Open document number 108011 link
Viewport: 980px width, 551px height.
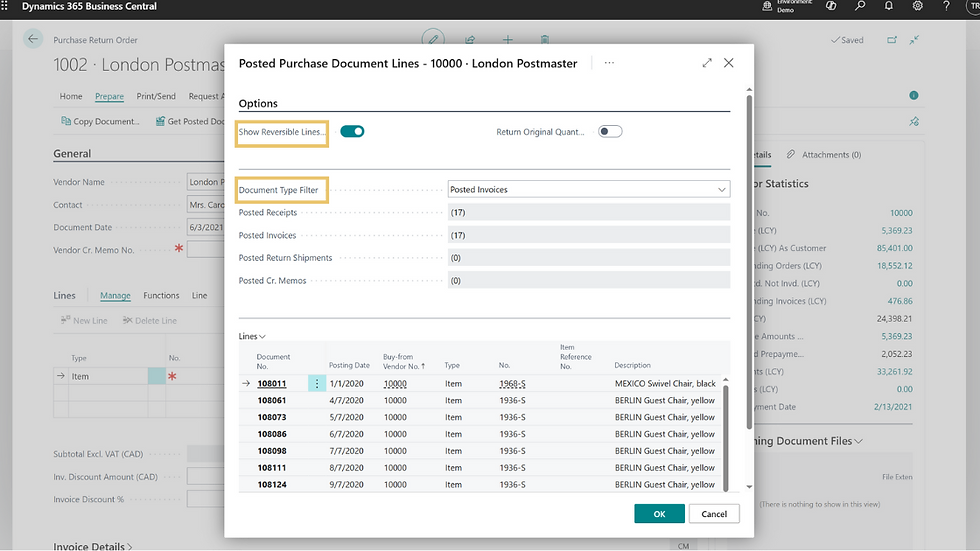click(272, 384)
